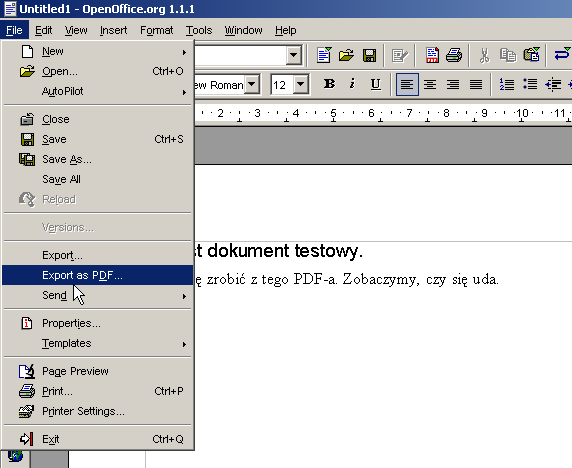Set paragraph alignment to right
Screen dimensions: 572x468
(x=453, y=85)
